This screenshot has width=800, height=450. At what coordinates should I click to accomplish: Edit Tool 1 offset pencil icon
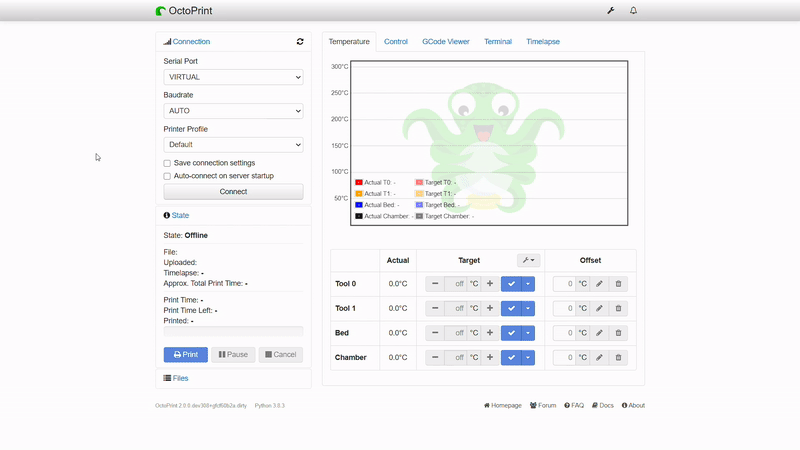coord(599,308)
